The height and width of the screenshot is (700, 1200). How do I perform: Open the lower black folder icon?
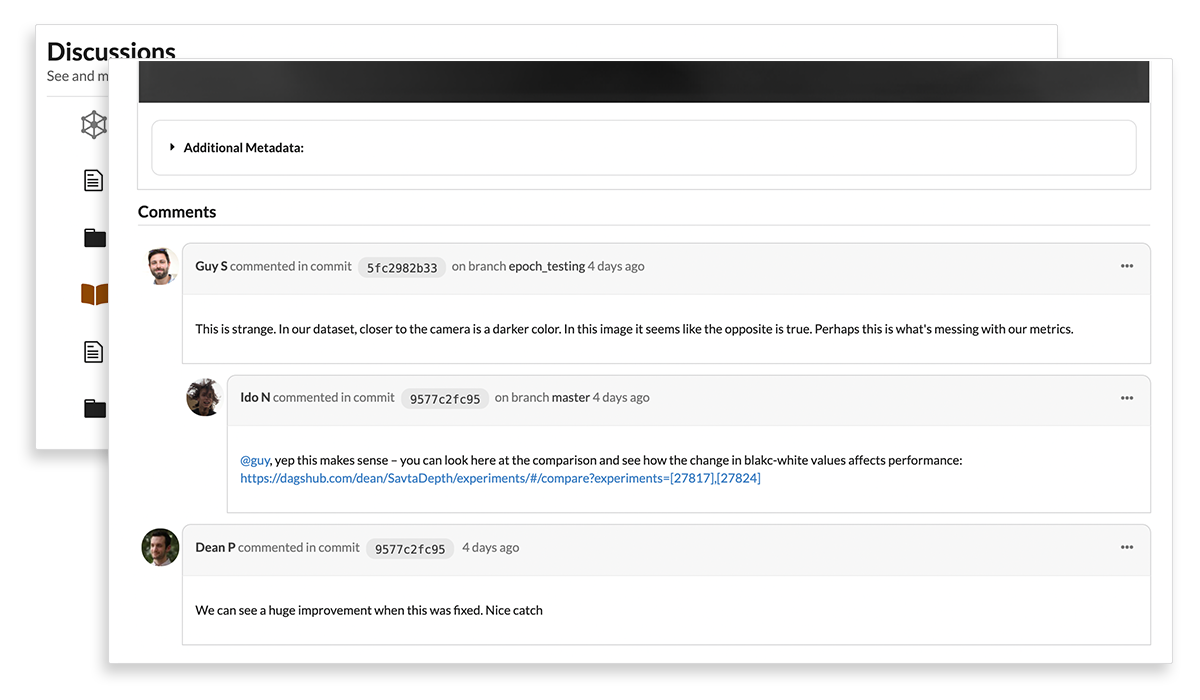[x=94, y=408]
